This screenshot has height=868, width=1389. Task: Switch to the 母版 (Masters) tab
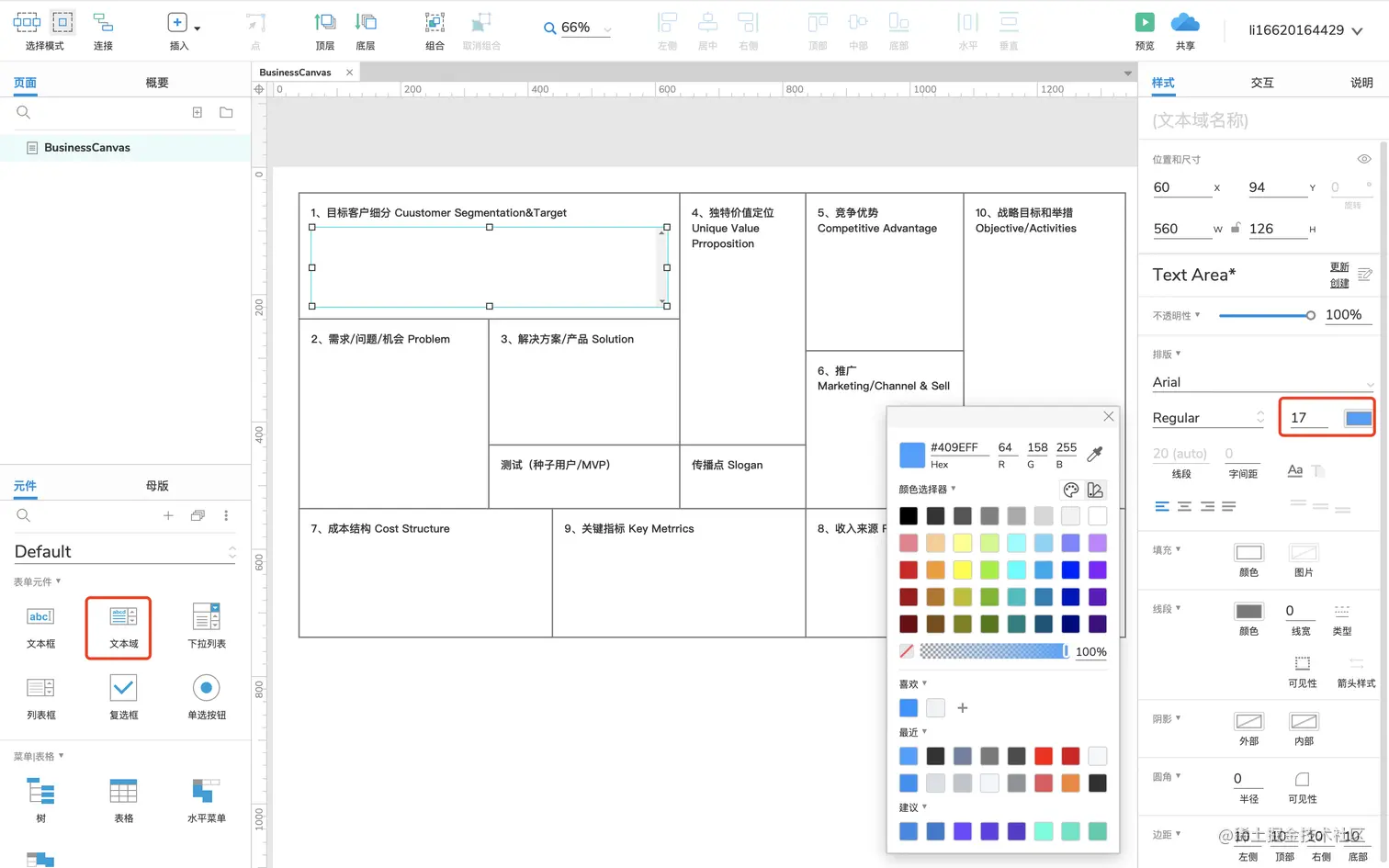157,486
